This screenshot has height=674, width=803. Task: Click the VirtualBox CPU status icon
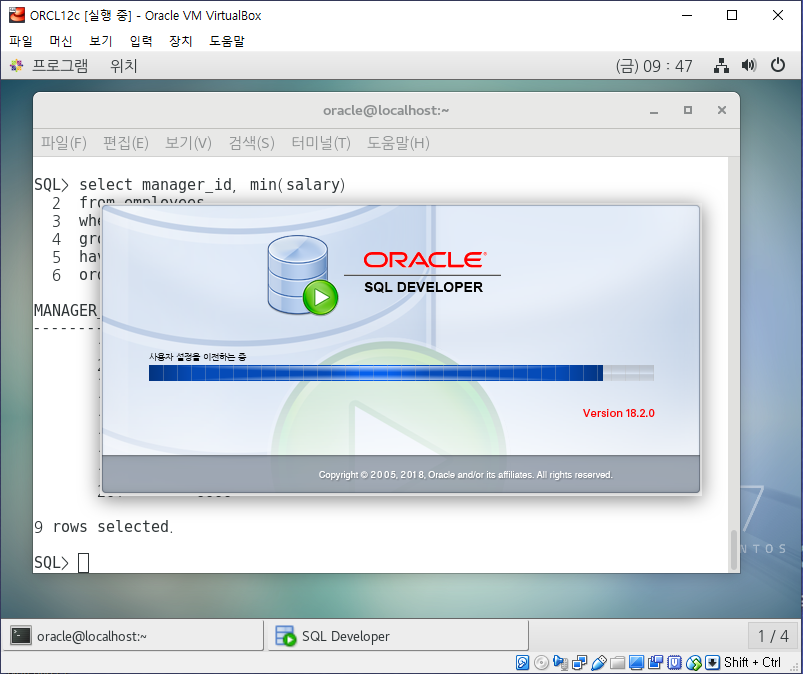point(674,662)
